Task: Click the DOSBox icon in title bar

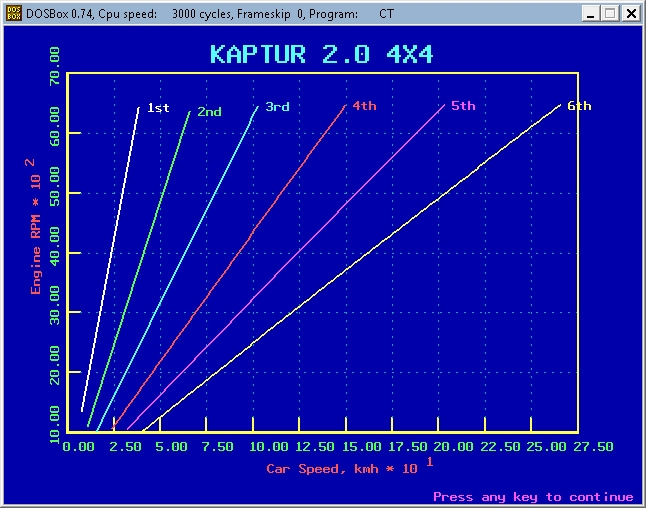Action: (x=14, y=14)
